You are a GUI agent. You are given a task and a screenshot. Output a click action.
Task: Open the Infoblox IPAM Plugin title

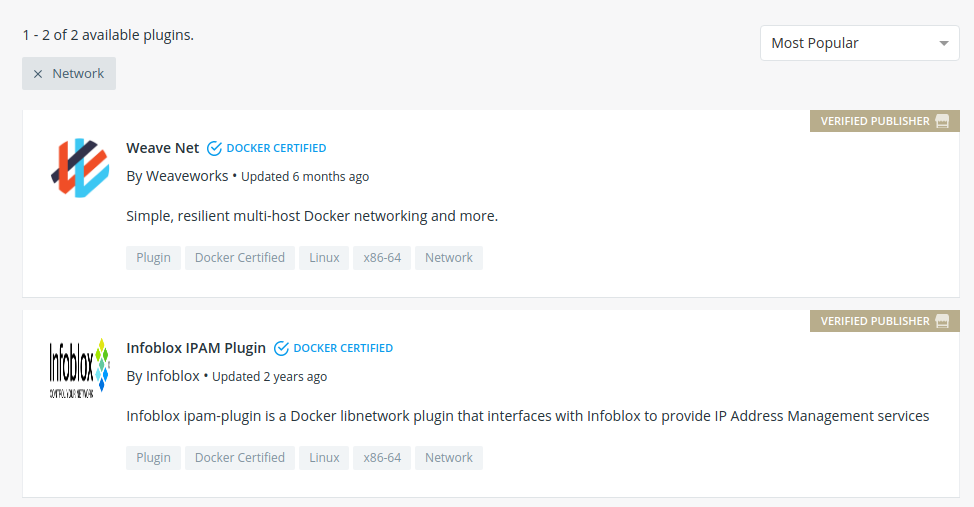pos(196,348)
